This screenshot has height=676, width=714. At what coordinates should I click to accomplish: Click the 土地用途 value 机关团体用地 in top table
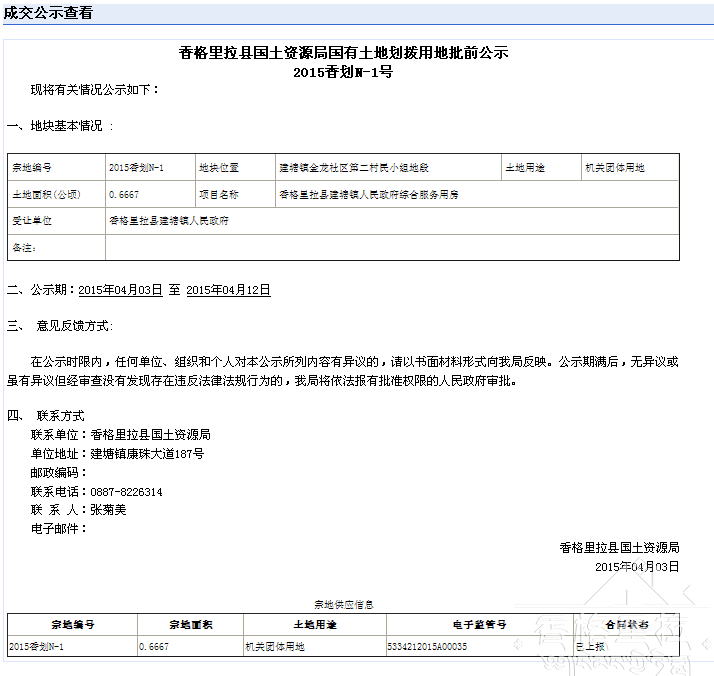point(615,168)
